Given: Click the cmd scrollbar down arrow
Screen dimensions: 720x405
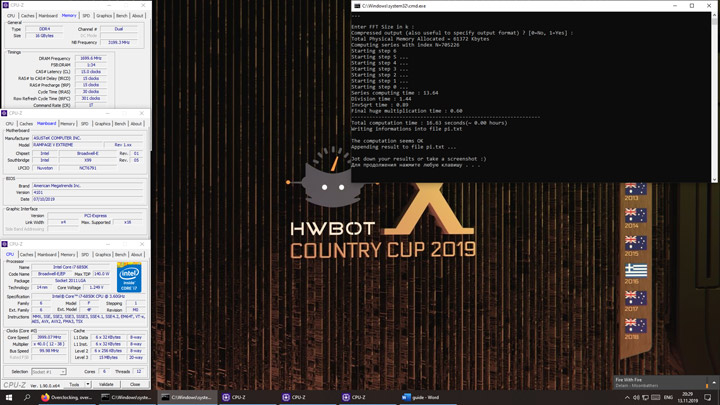Looking at the screenshot, I should coord(714,180).
